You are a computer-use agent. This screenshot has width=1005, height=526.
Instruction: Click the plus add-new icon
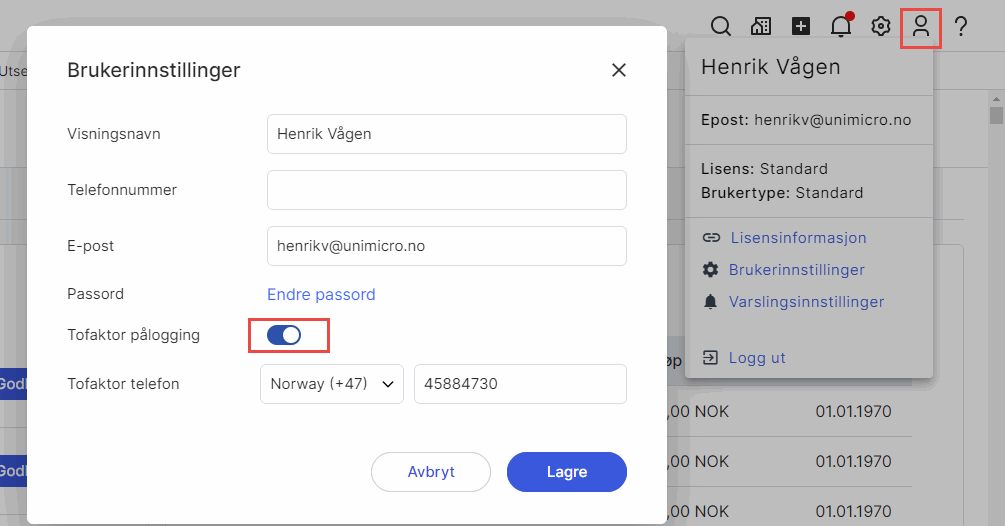pos(801,27)
